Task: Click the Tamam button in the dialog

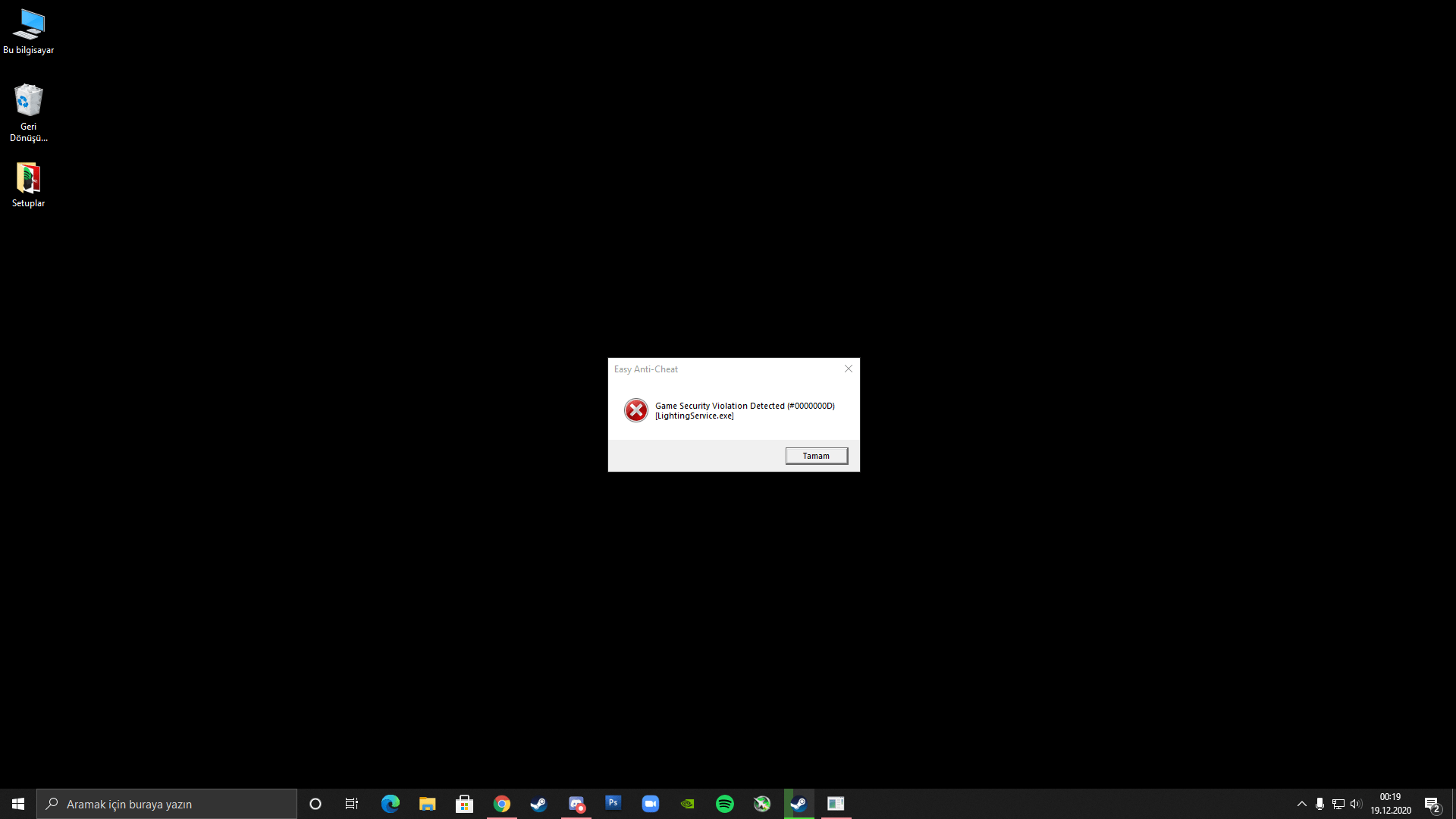Action: [x=816, y=456]
